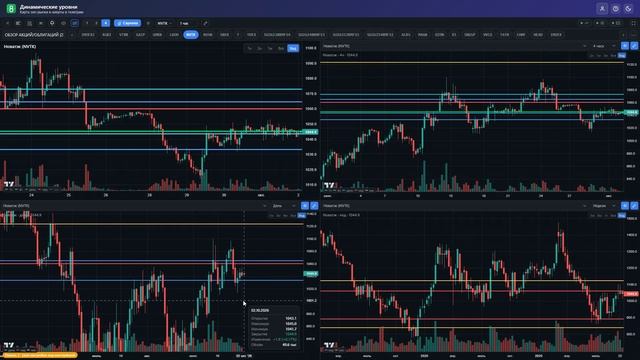Select the GAZP ticker tab
Viewport: 640px width, 360px height.
140,35
